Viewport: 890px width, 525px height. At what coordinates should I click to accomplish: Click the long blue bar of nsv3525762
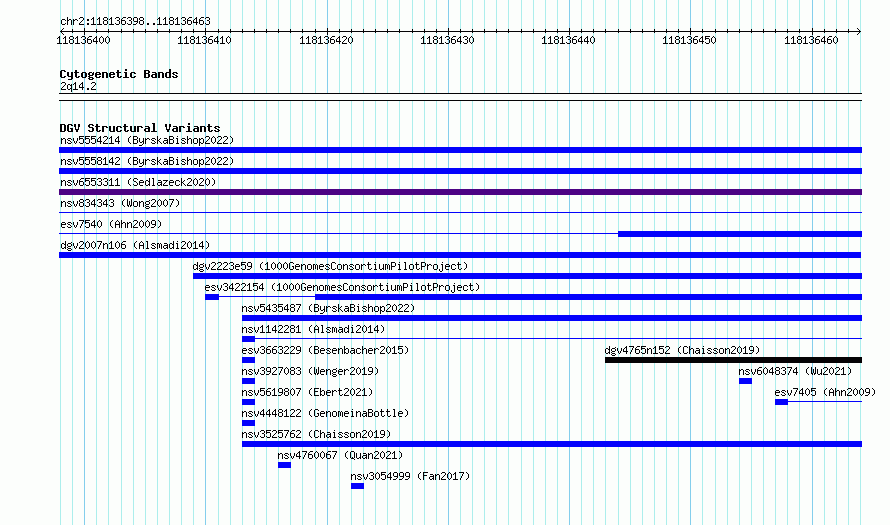[x=552, y=444]
